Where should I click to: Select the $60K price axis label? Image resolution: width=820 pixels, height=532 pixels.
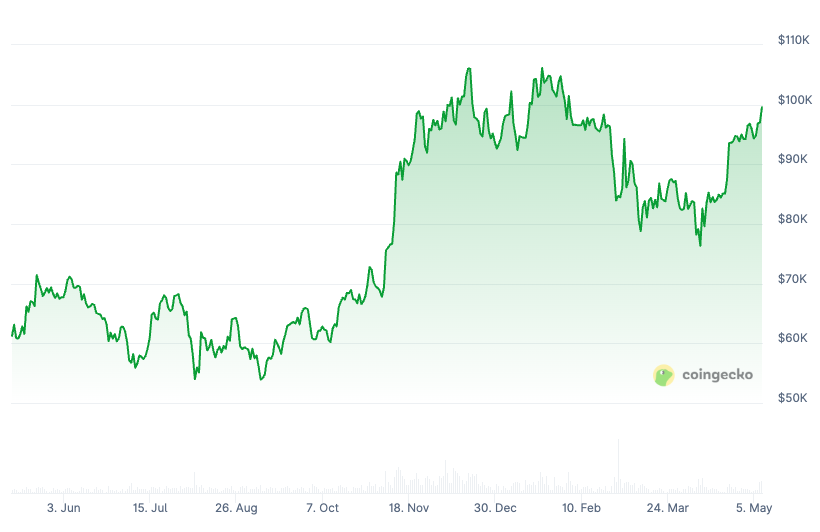coord(794,338)
